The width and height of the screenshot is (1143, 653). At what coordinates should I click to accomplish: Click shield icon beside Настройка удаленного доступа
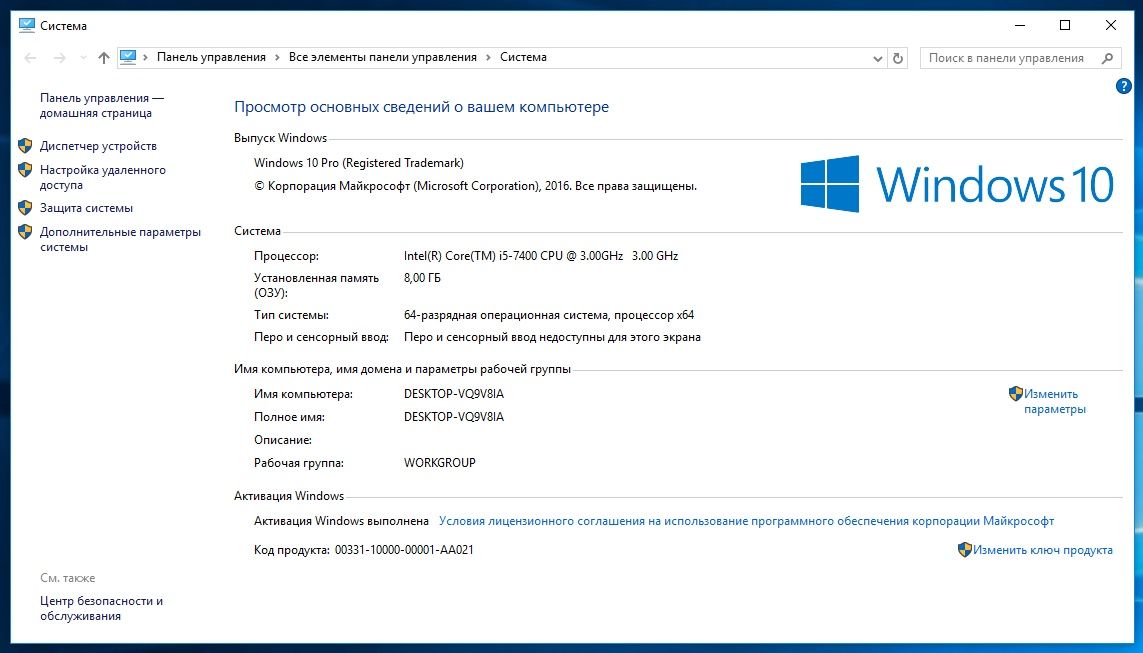26,170
